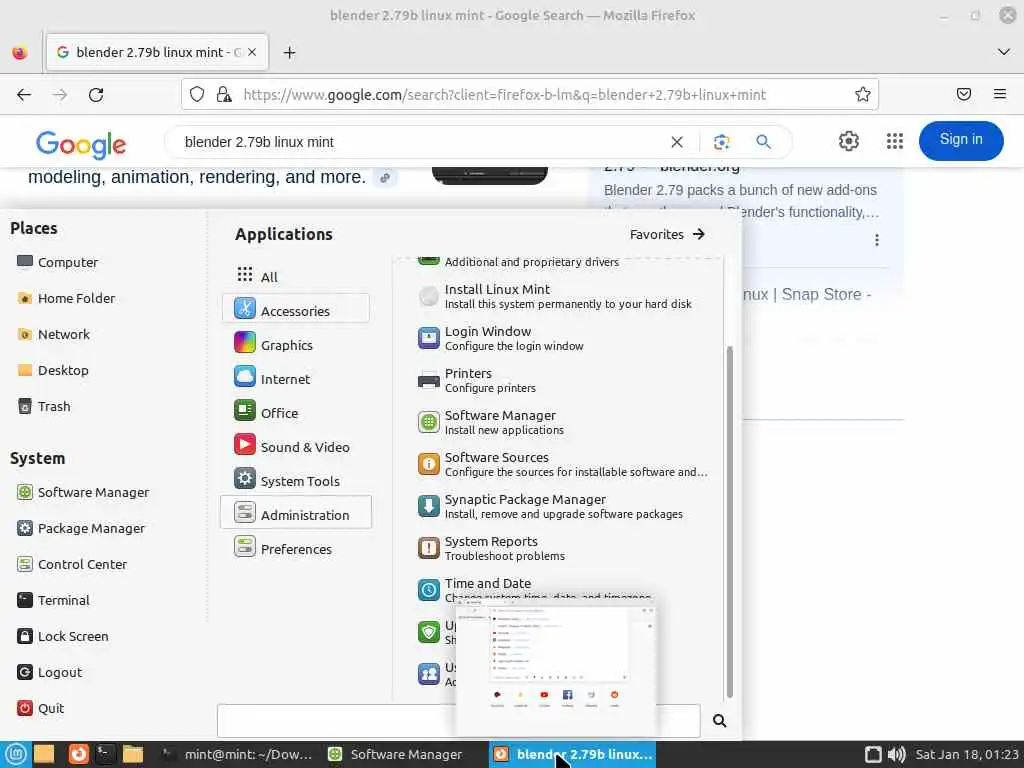The image size is (1024, 768).
Task: Click the volume icon in tray
Action: point(896,754)
